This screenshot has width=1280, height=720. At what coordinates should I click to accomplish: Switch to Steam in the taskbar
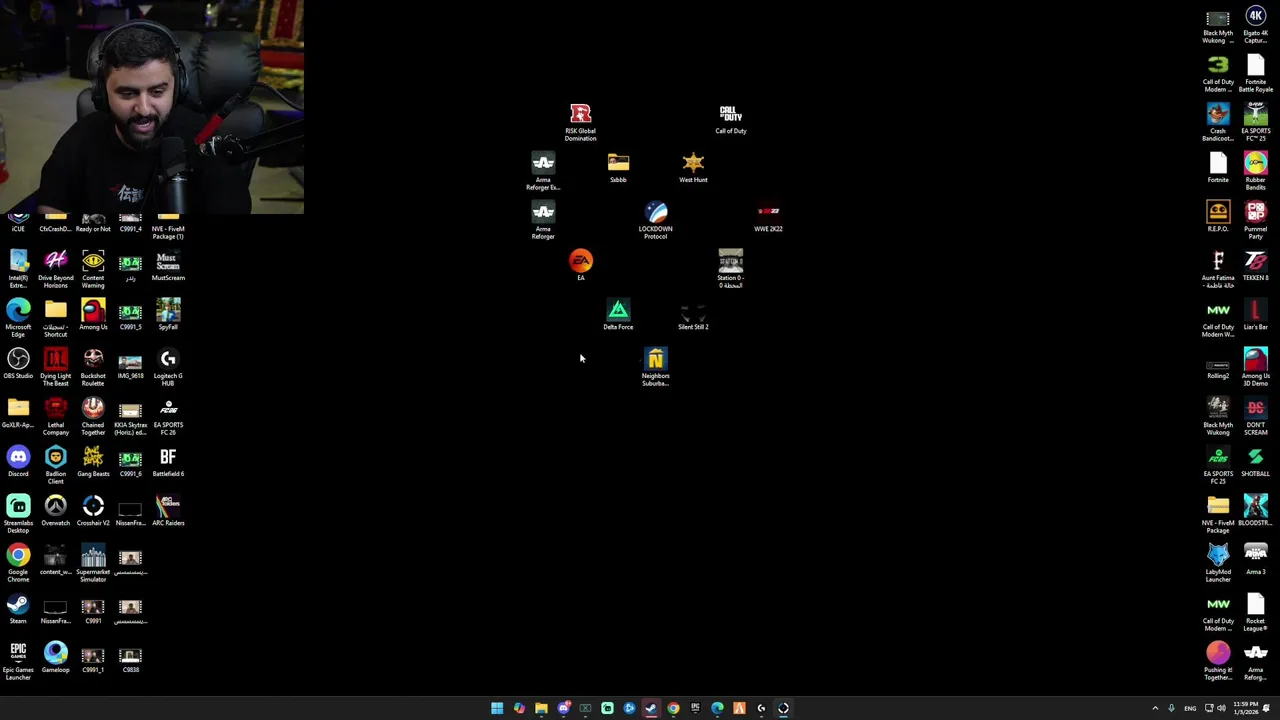(x=651, y=708)
